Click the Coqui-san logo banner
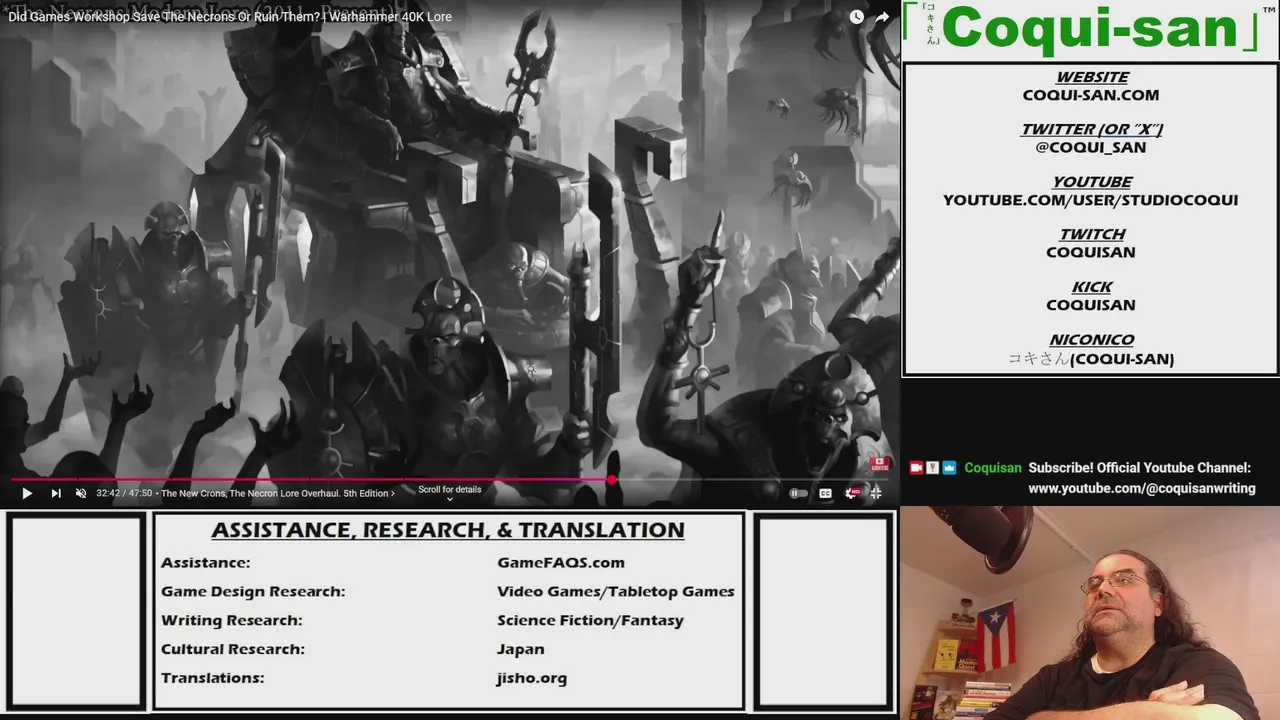 pyautogui.click(x=1090, y=29)
